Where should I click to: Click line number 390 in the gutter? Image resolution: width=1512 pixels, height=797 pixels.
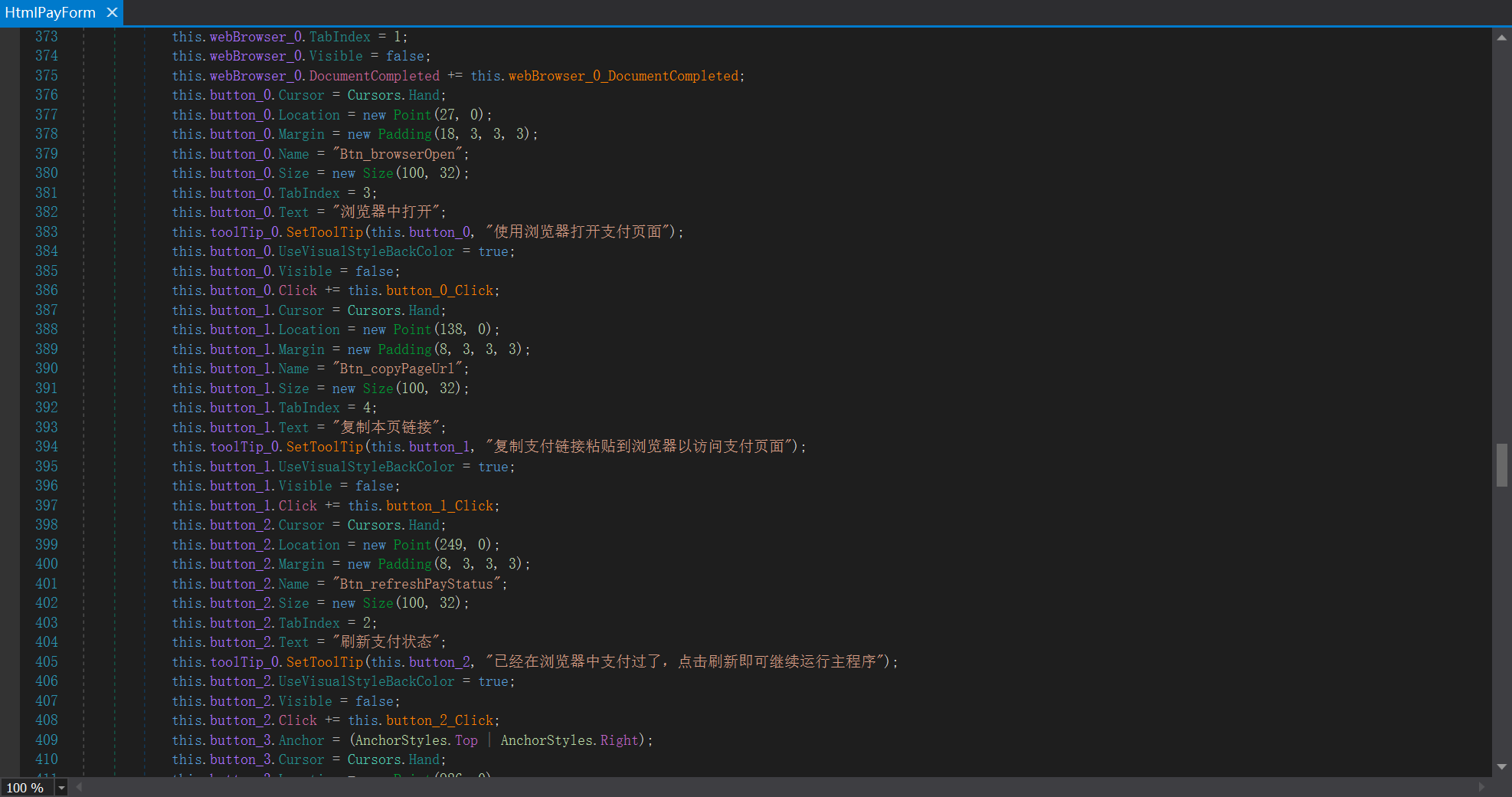click(x=46, y=369)
